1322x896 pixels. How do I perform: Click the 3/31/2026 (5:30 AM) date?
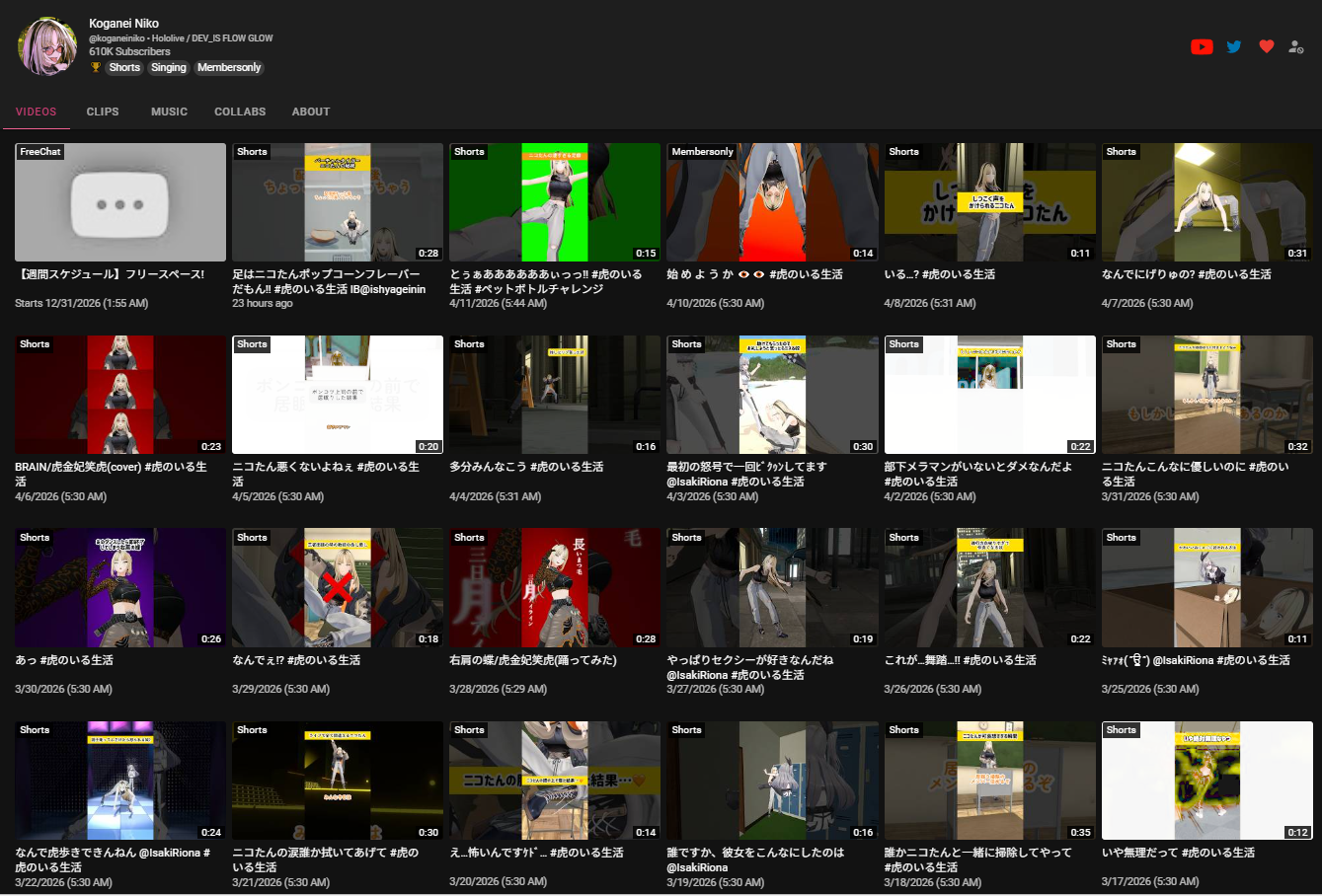(x=1150, y=496)
